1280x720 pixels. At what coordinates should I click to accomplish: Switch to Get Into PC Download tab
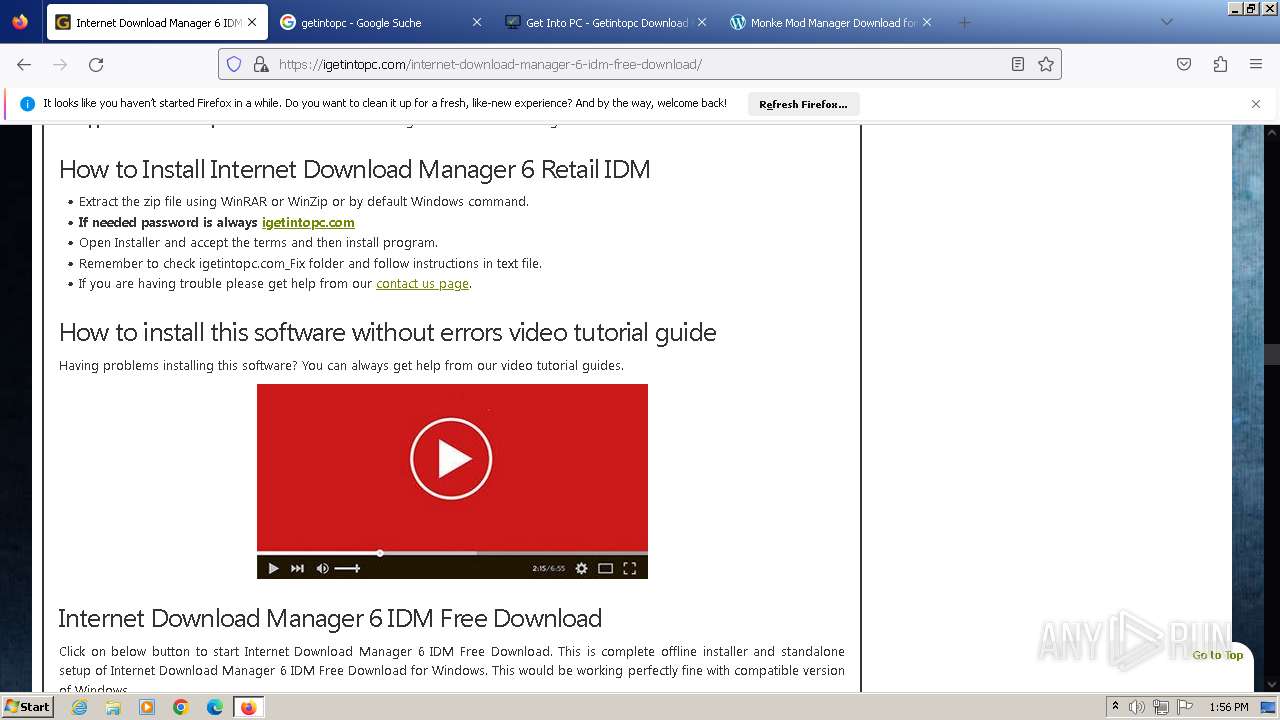[606, 22]
